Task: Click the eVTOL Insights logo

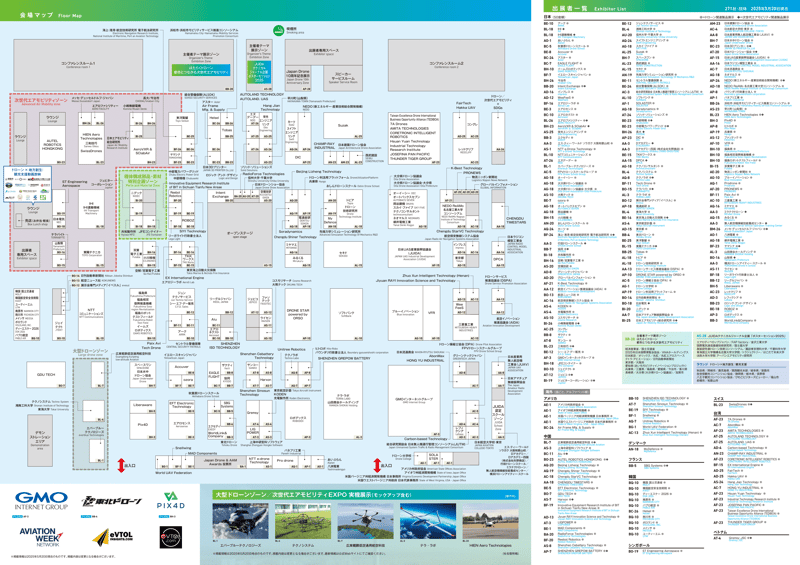Action: tap(113, 537)
